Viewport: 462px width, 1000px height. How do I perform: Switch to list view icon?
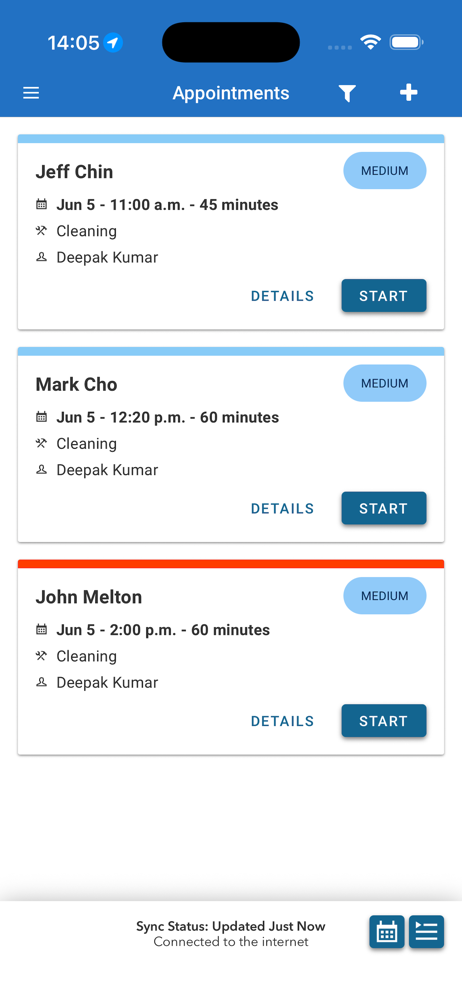[426, 932]
